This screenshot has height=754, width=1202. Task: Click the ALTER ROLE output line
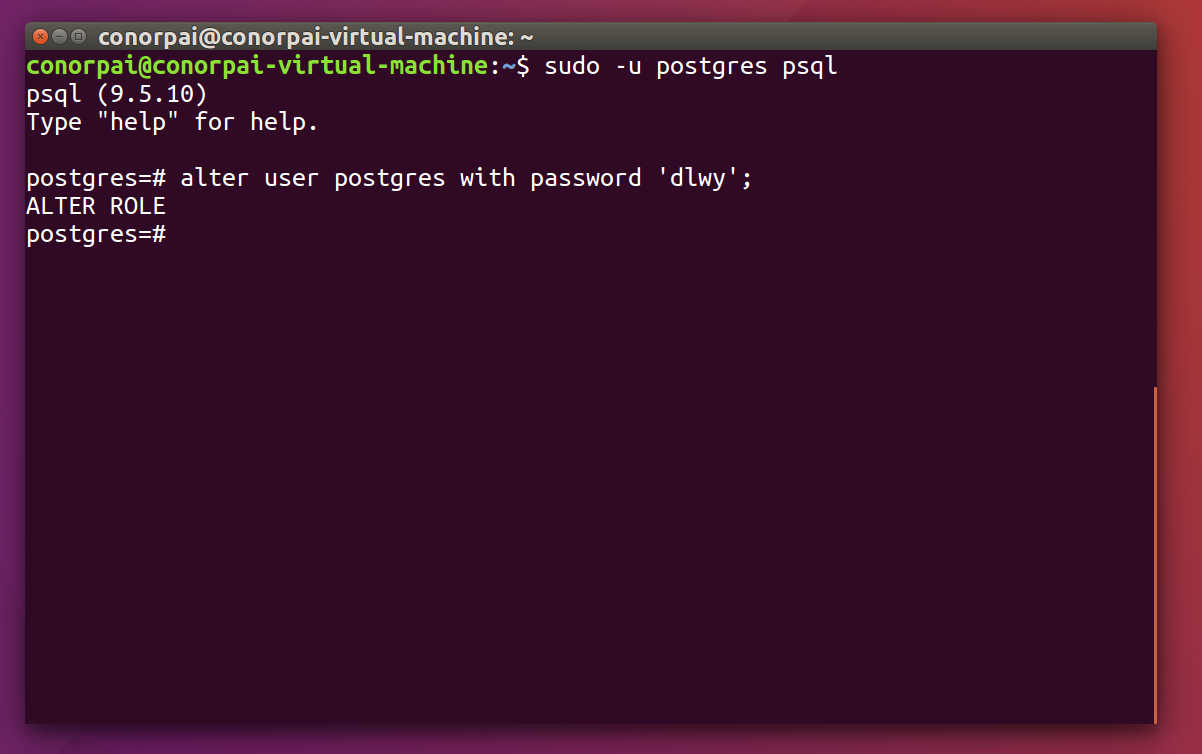coord(96,207)
